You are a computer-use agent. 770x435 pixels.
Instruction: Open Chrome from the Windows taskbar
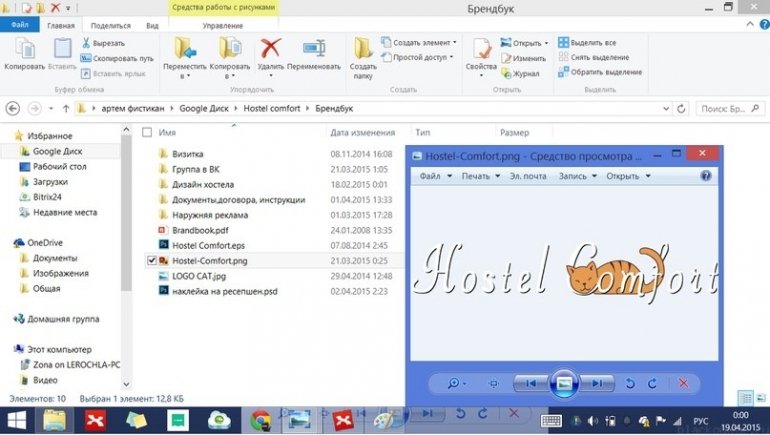[260, 419]
